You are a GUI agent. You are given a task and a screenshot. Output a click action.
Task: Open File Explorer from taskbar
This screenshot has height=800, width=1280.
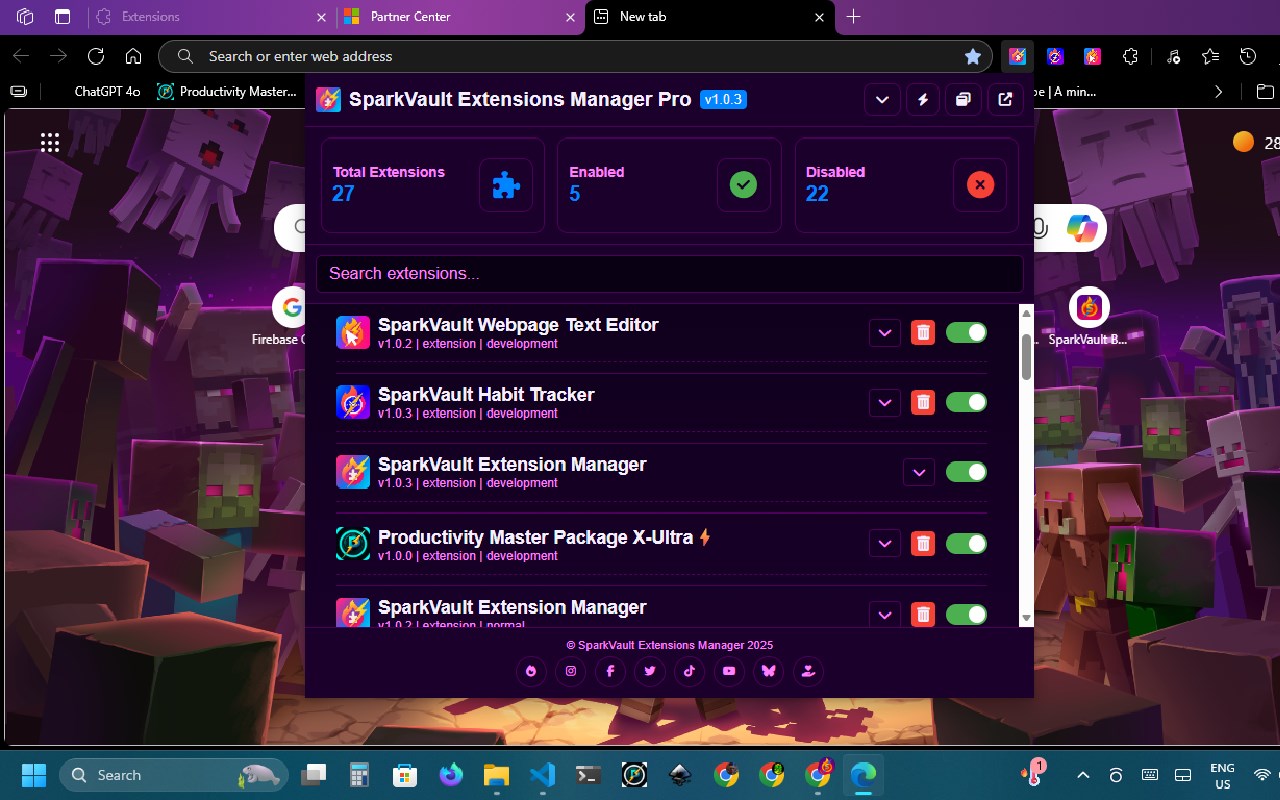(x=497, y=775)
